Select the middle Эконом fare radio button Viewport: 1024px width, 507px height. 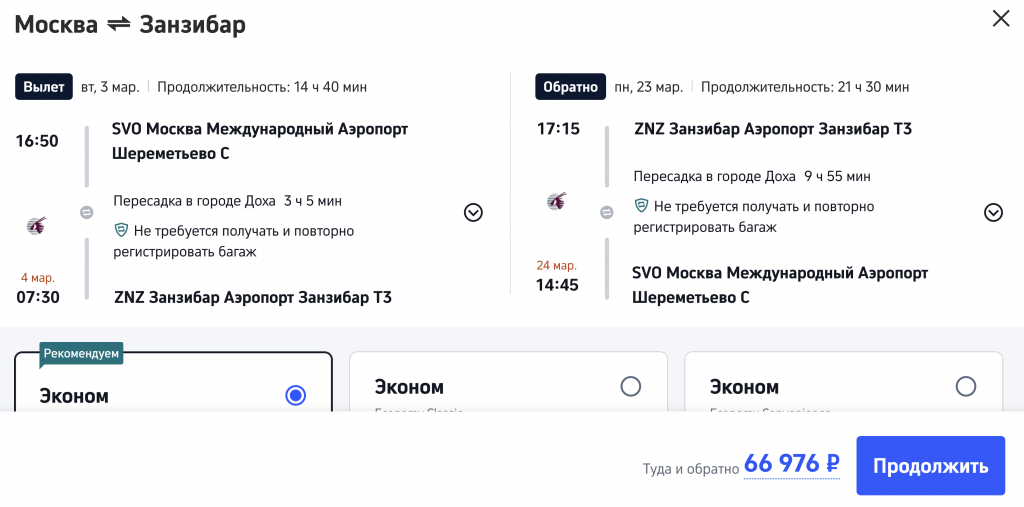click(630, 386)
